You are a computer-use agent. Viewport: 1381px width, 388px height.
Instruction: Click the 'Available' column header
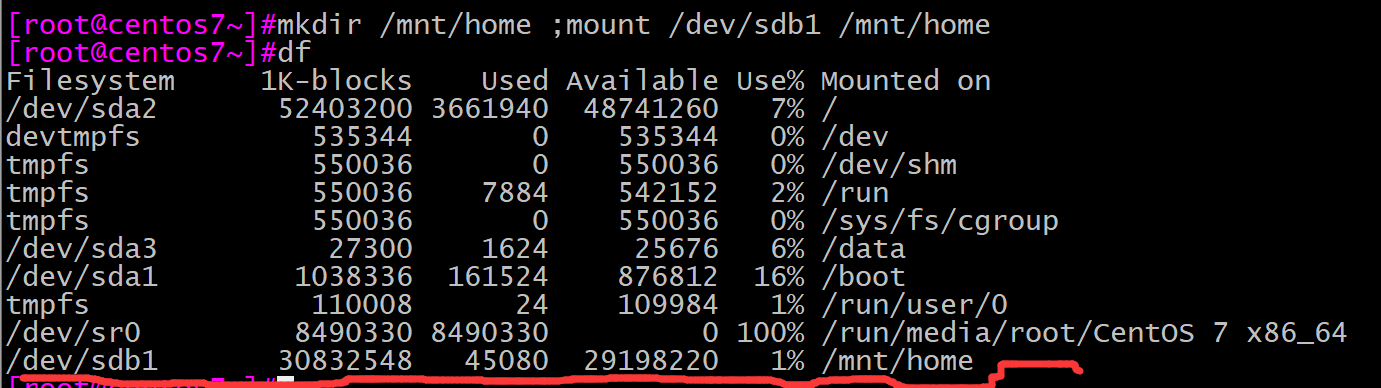coord(642,80)
